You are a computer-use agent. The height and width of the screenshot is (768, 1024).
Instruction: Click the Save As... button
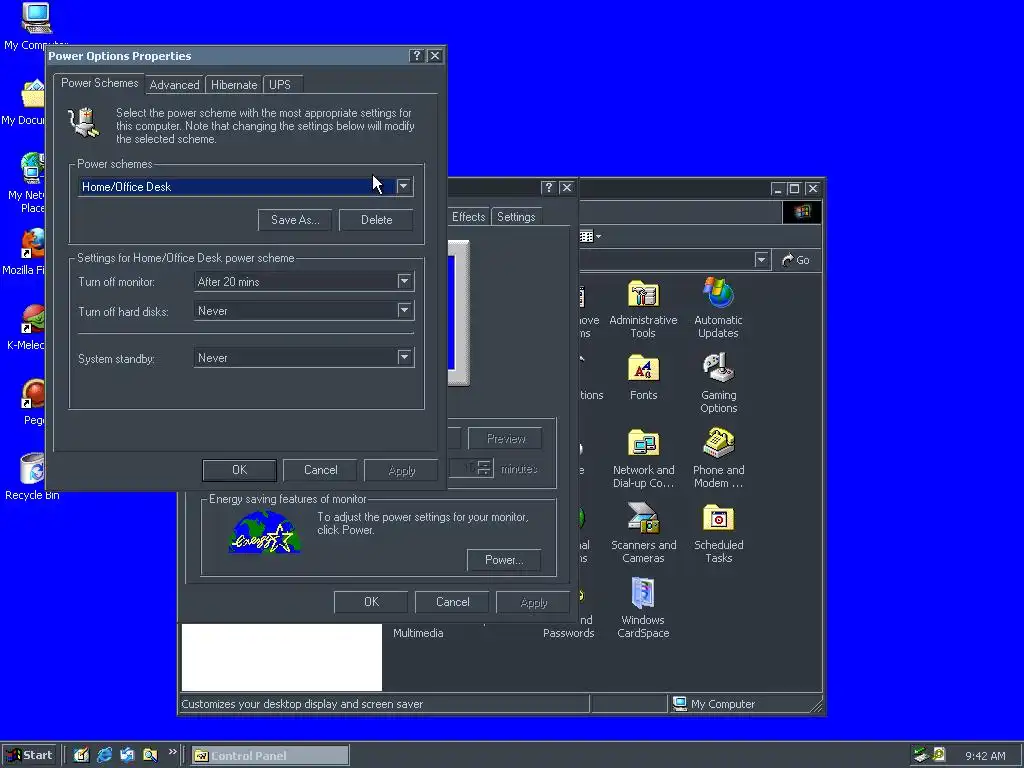click(295, 220)
